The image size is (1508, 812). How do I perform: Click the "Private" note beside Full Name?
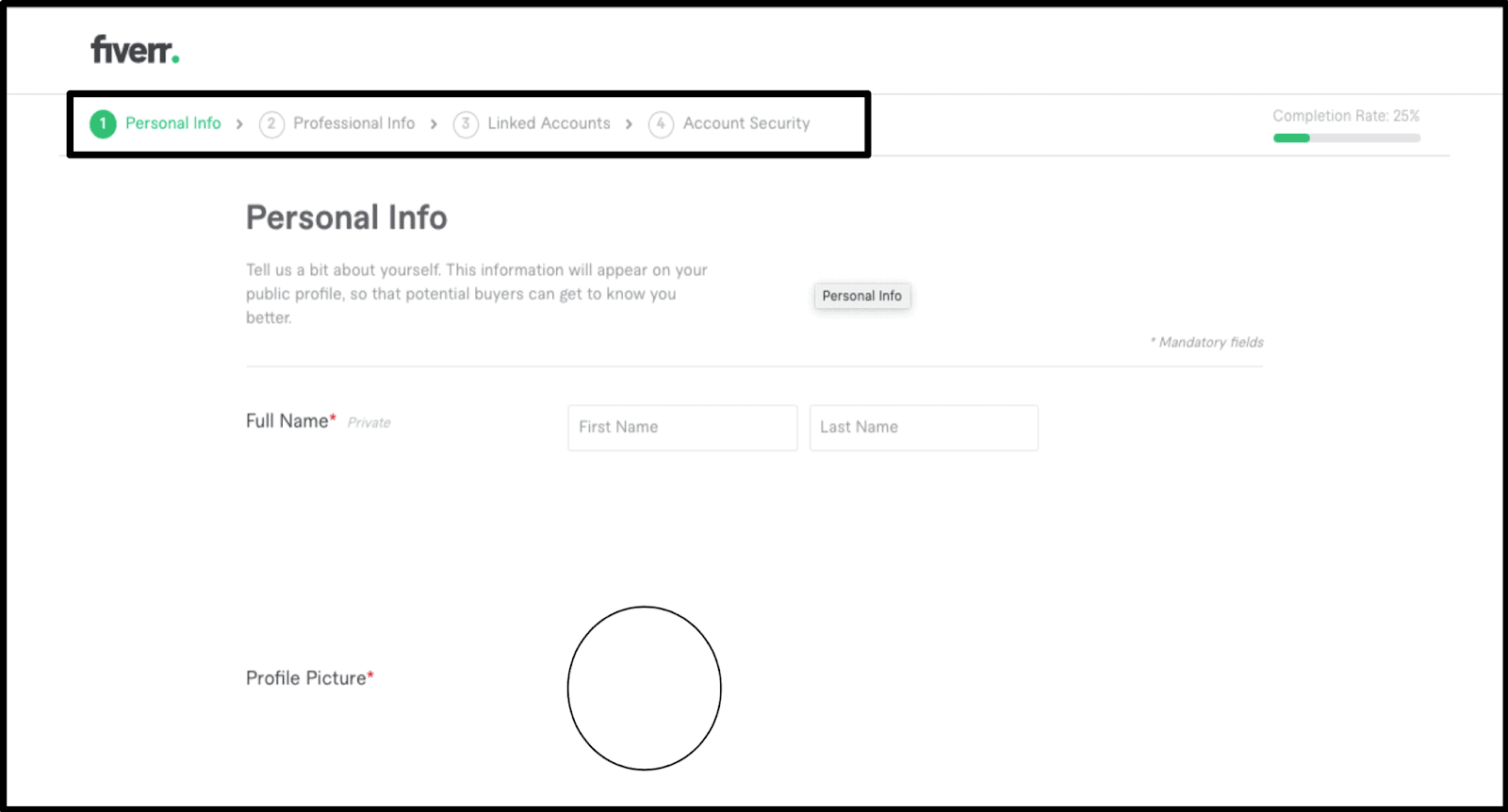[x=369, y=423]
